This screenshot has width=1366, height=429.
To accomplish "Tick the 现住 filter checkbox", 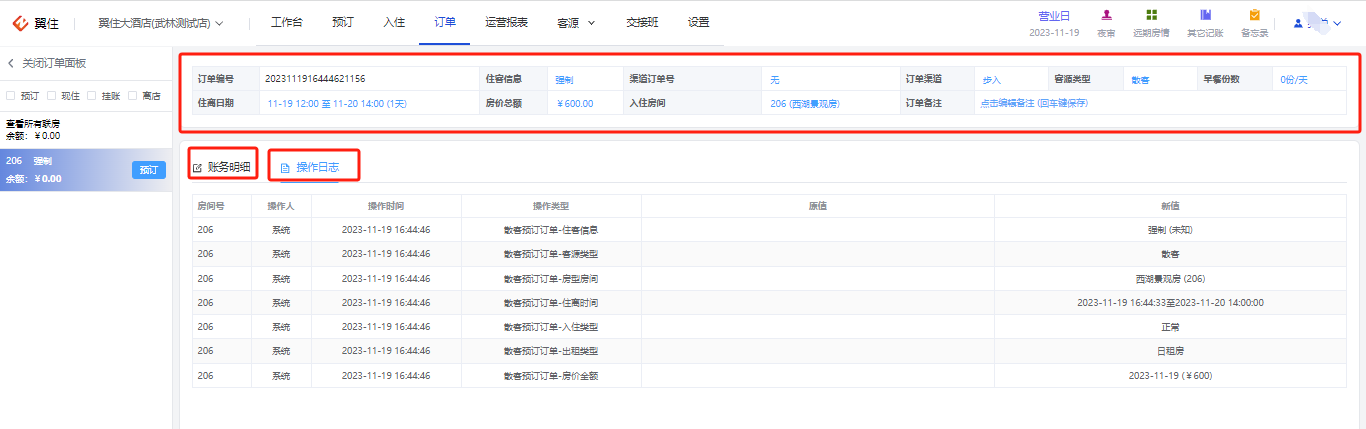I will pyautogui.click(x=52, y=96).
